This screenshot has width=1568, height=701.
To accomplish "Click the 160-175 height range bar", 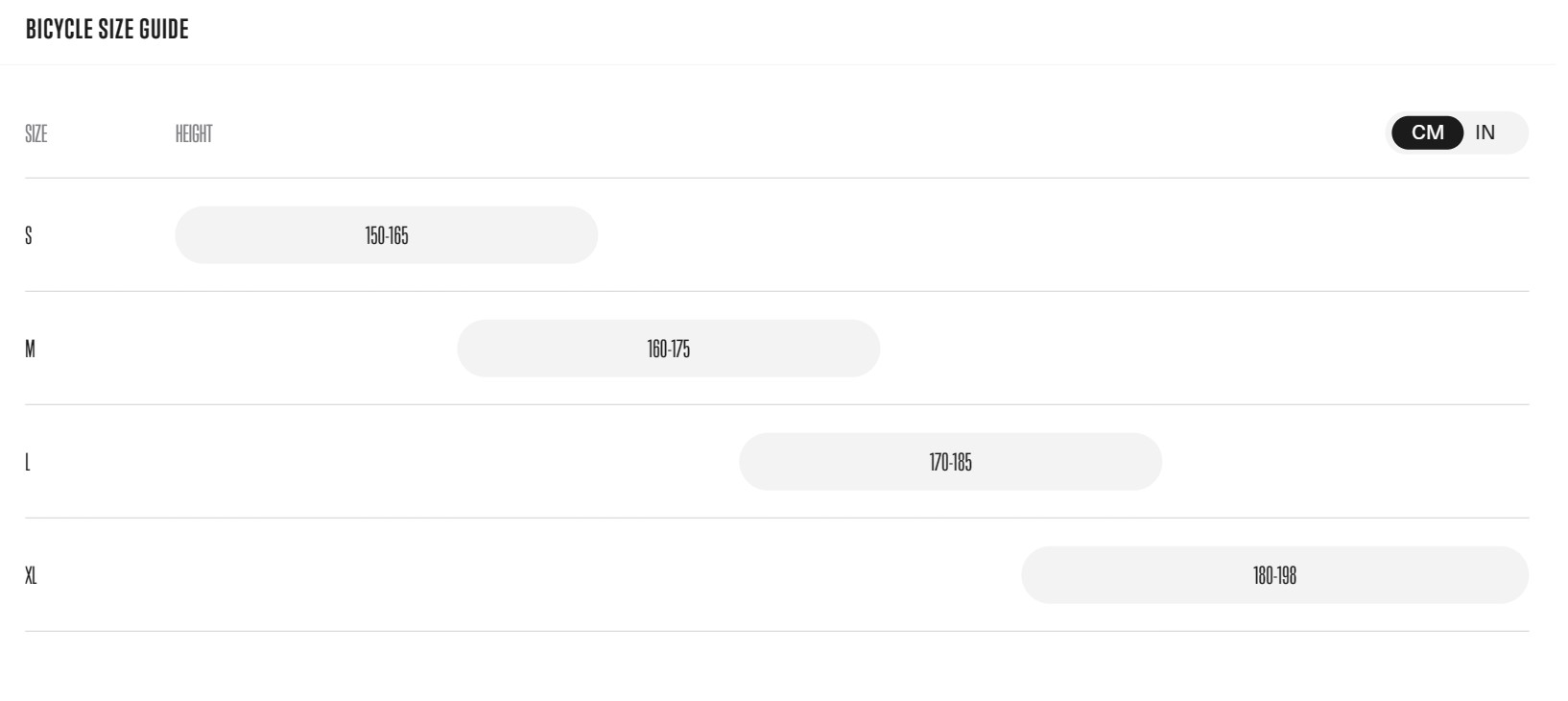I will (668, 349).
